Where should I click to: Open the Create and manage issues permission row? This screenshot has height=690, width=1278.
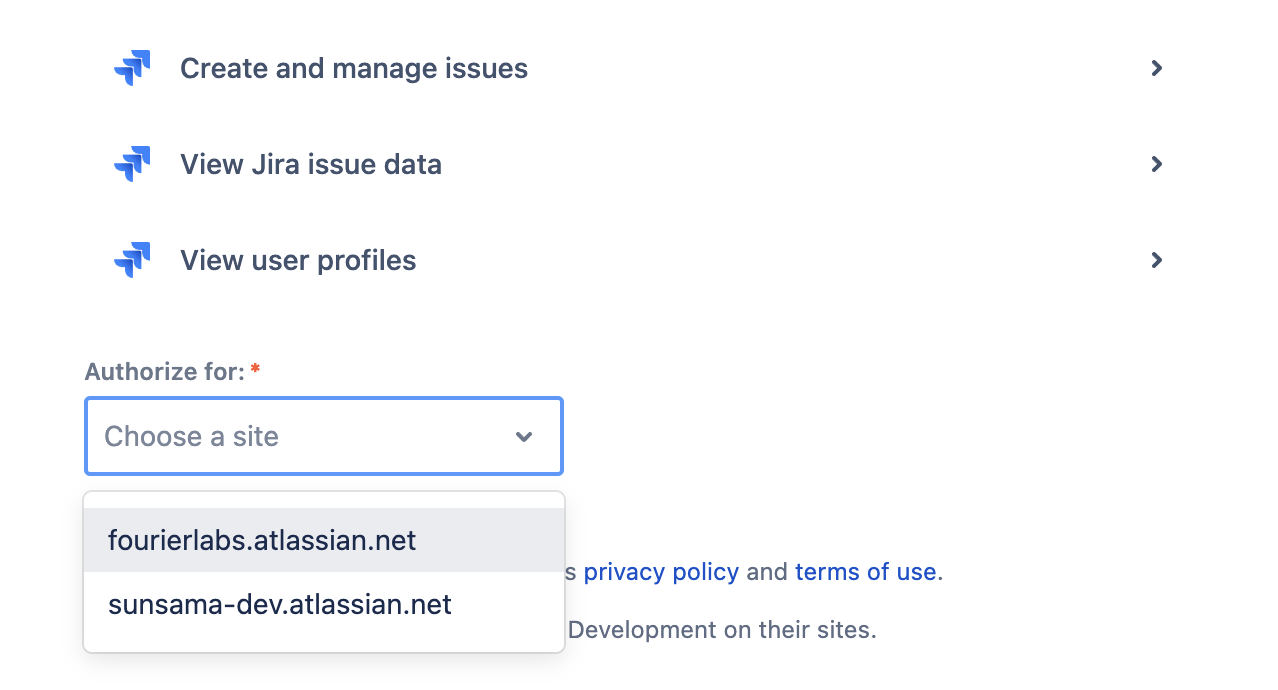(639, 68)
